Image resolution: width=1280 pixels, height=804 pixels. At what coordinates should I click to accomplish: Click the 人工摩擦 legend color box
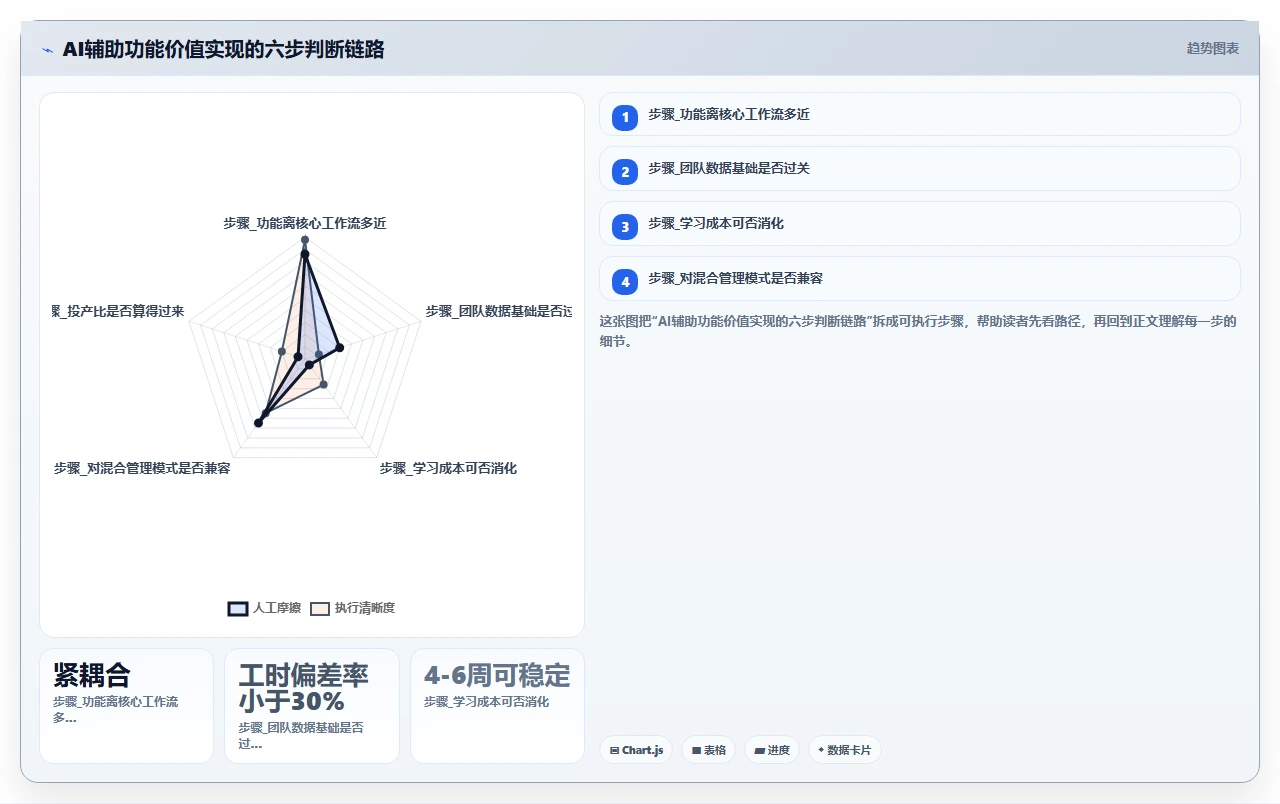(238, 608)
